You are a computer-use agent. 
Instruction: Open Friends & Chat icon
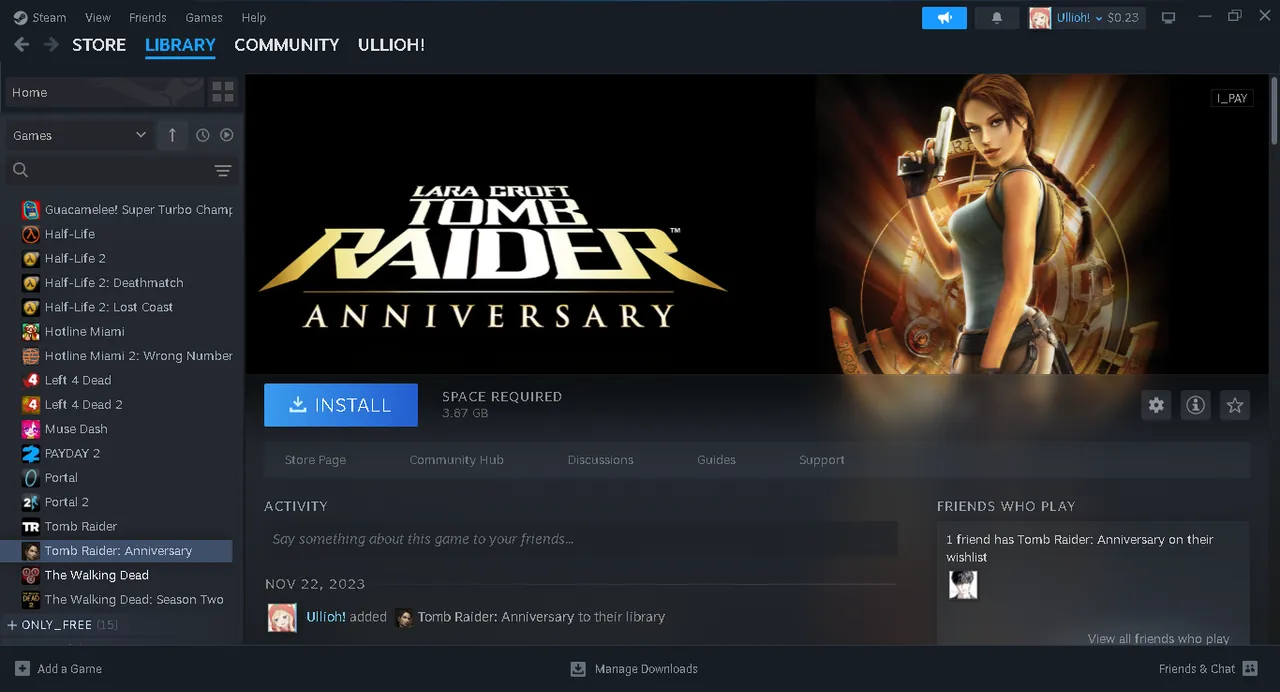[x=1251, y=669]
